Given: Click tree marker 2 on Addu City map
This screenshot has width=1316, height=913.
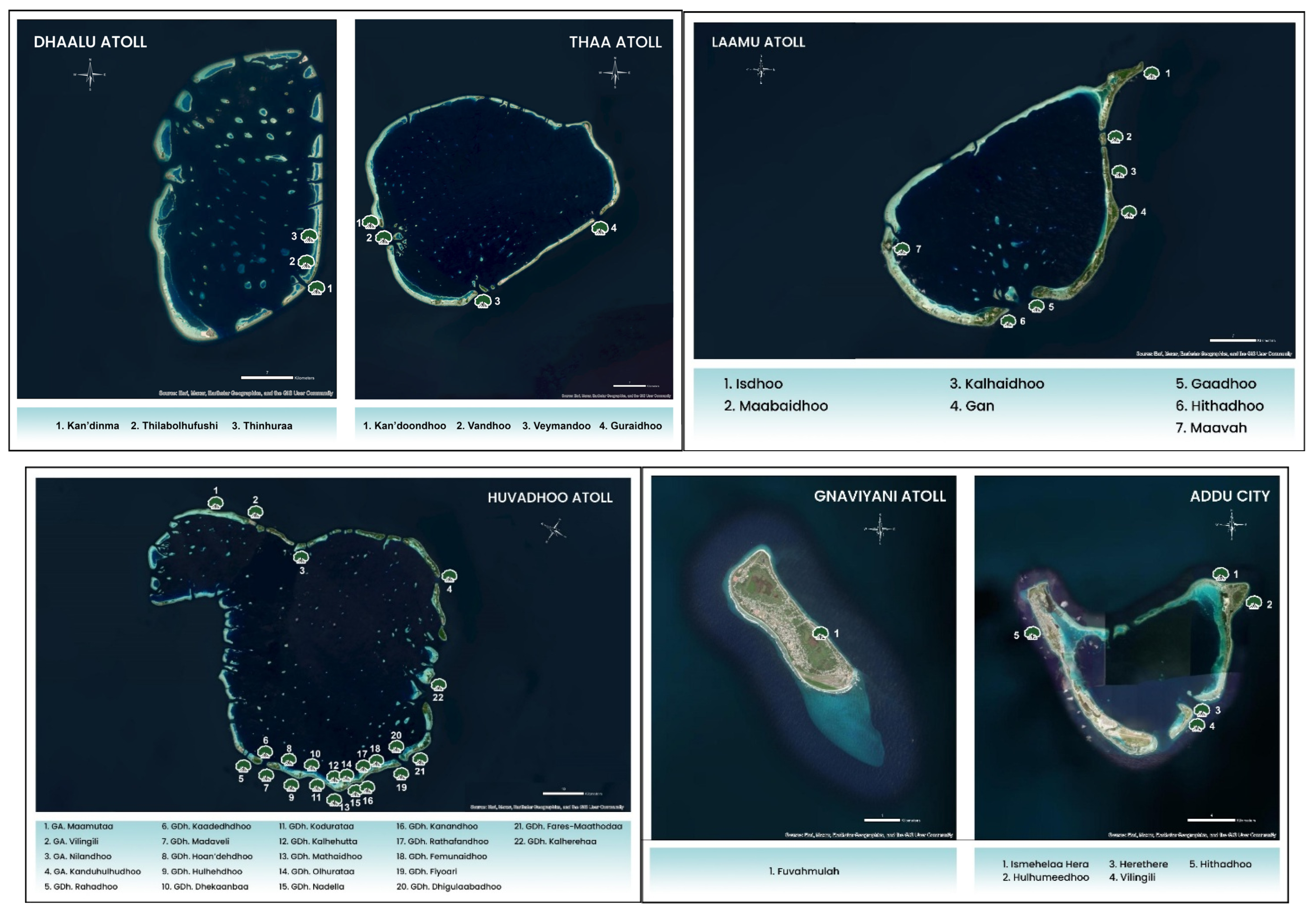Looking at the screenshot, I should click(x=1254, y=603).
